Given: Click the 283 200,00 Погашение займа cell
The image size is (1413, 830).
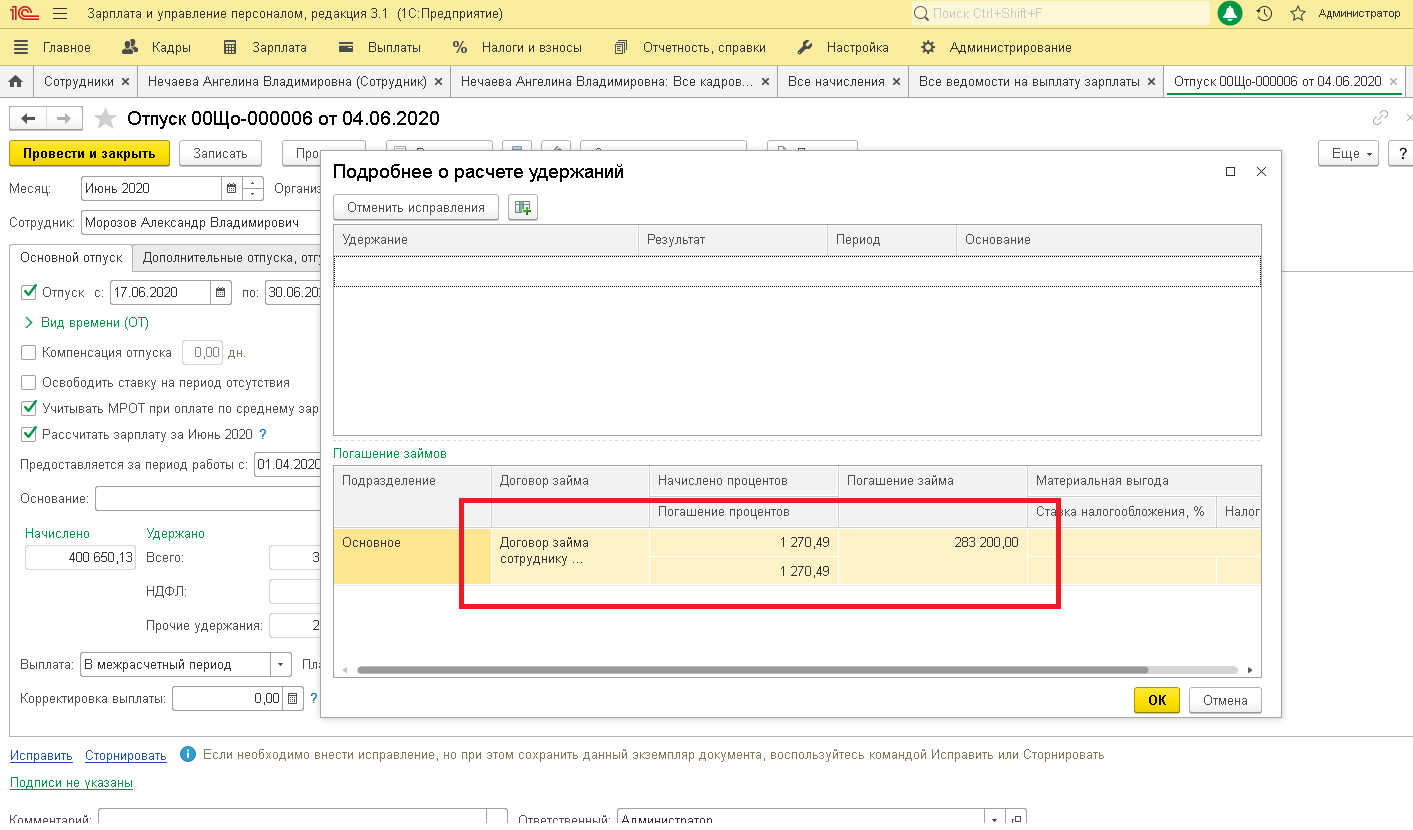Looking at the screenshot, I should coord(933,543).
